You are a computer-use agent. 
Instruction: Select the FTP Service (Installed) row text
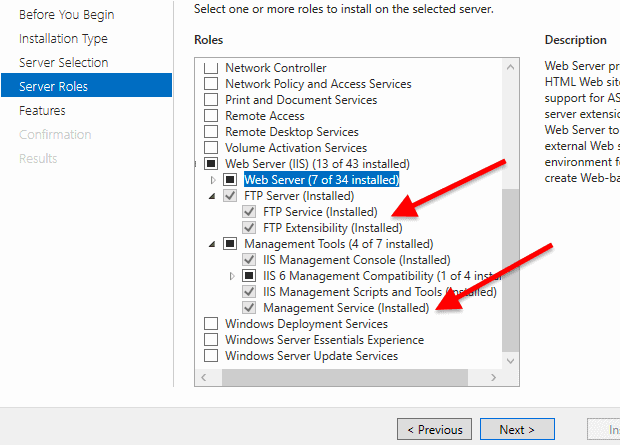point(320,212)
